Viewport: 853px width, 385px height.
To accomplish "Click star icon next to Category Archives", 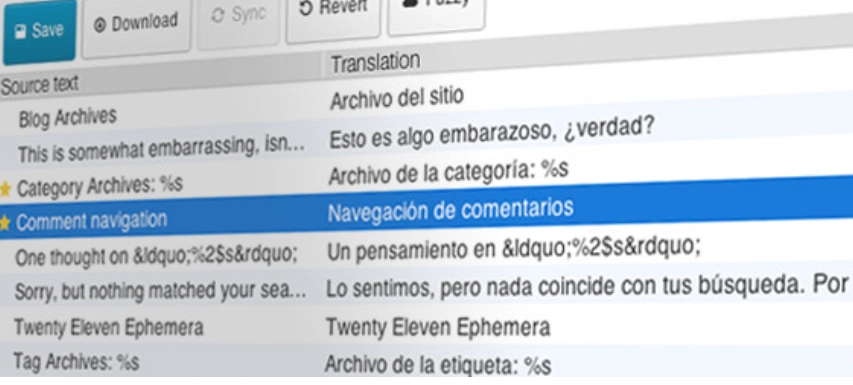I will click(5, 189).
